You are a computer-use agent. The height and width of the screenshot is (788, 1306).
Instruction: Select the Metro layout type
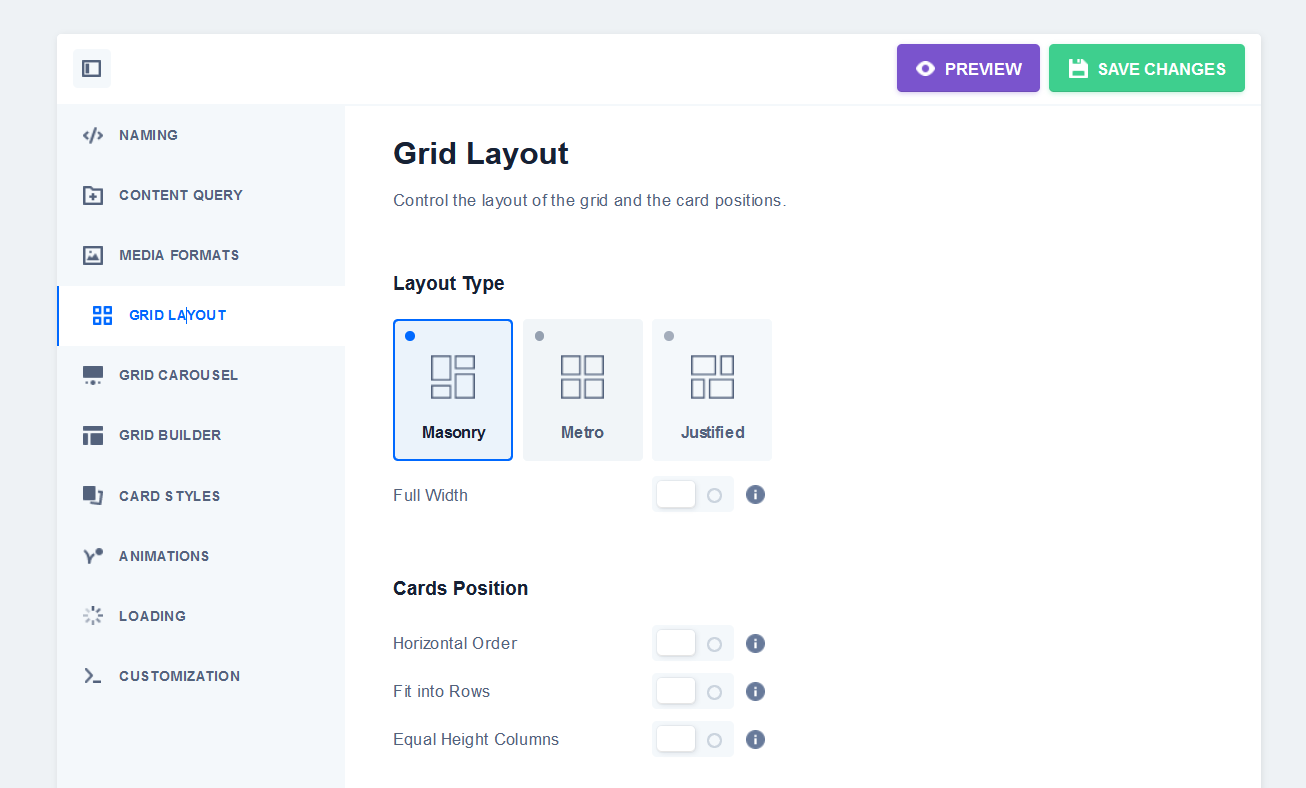(583, 390)
